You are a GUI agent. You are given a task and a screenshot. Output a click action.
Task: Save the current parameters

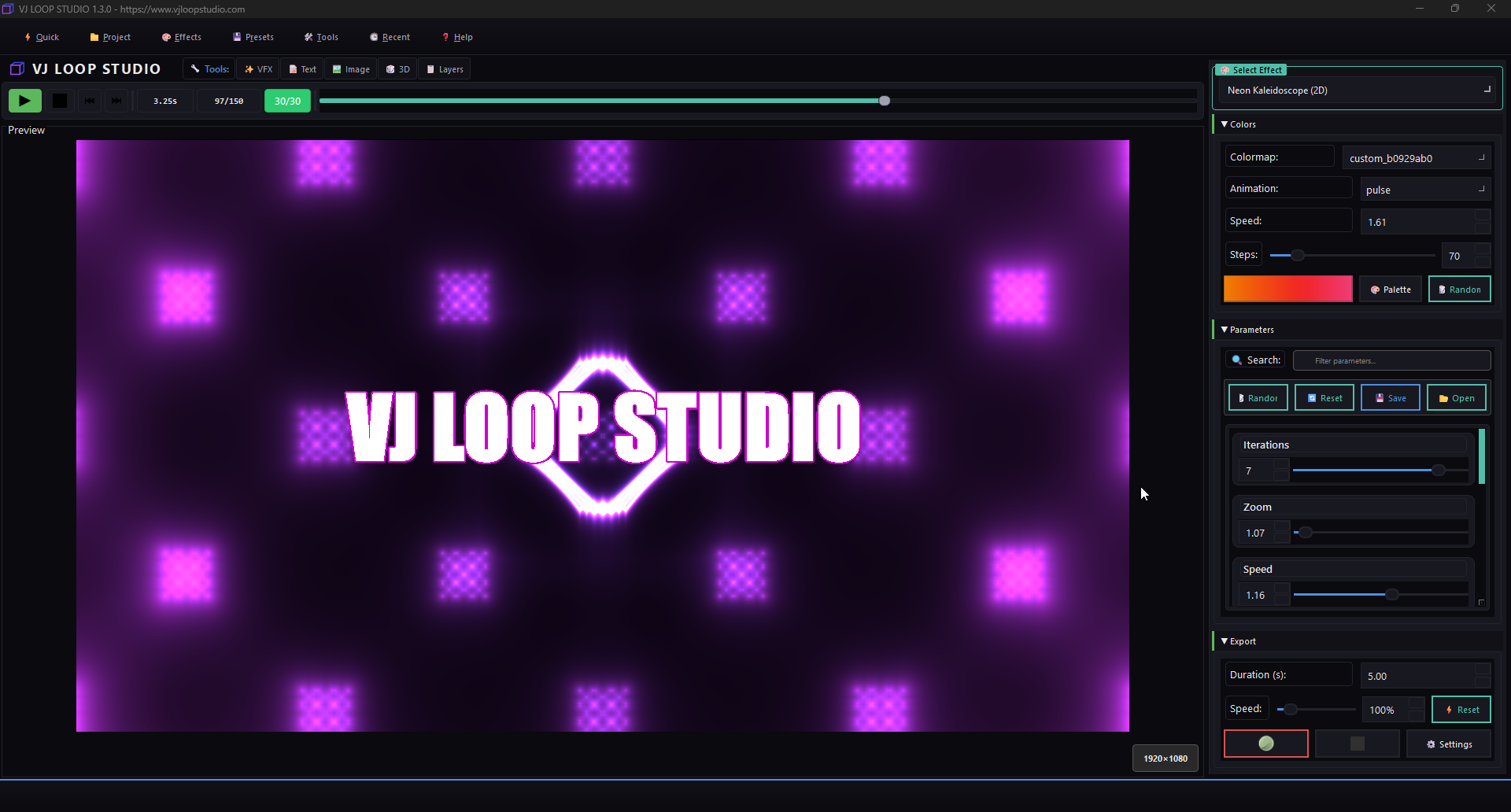(x=1390, y=397)
